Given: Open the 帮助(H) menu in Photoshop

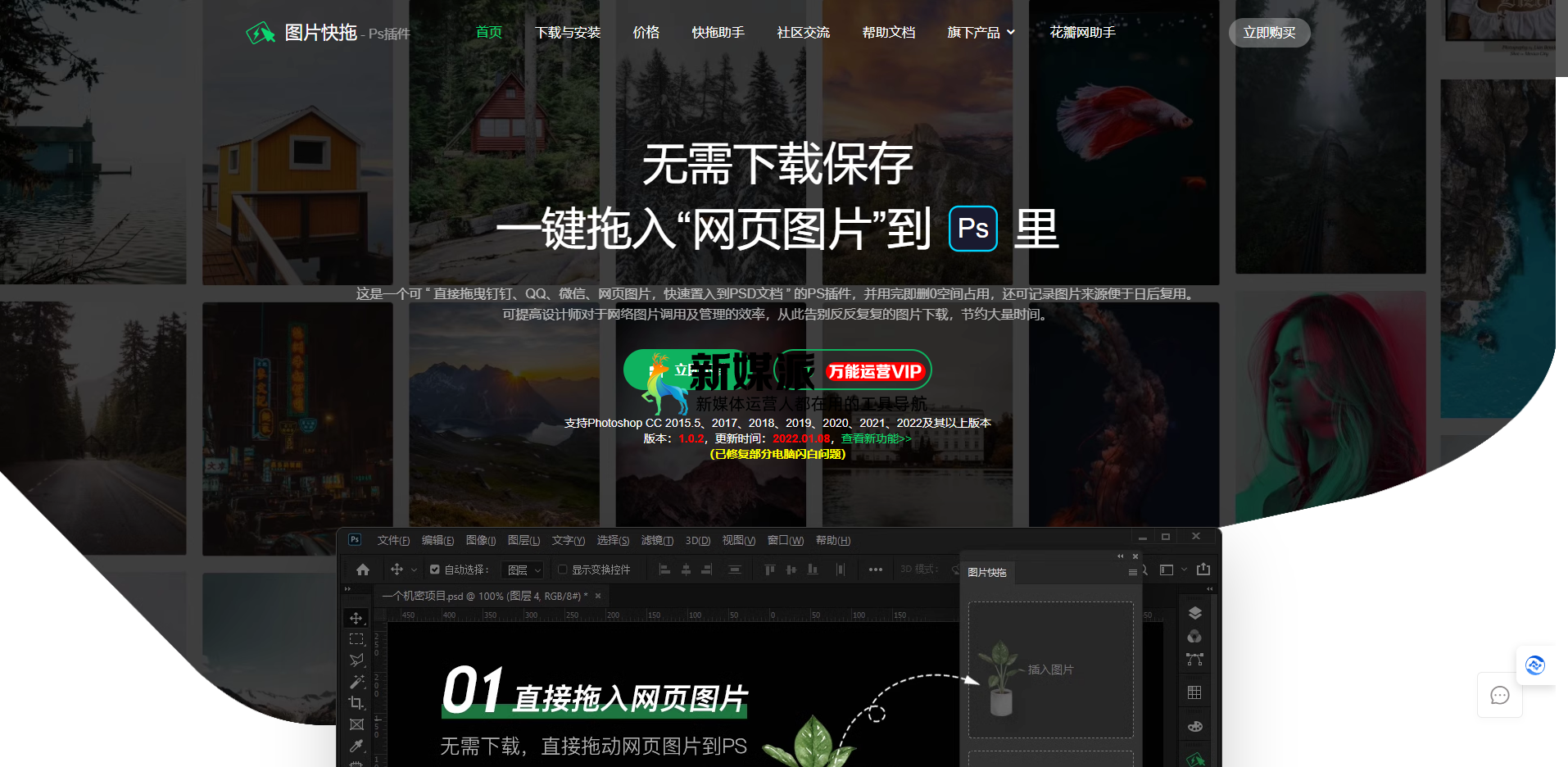Looking at the screenshot, I should click(833, 540).
